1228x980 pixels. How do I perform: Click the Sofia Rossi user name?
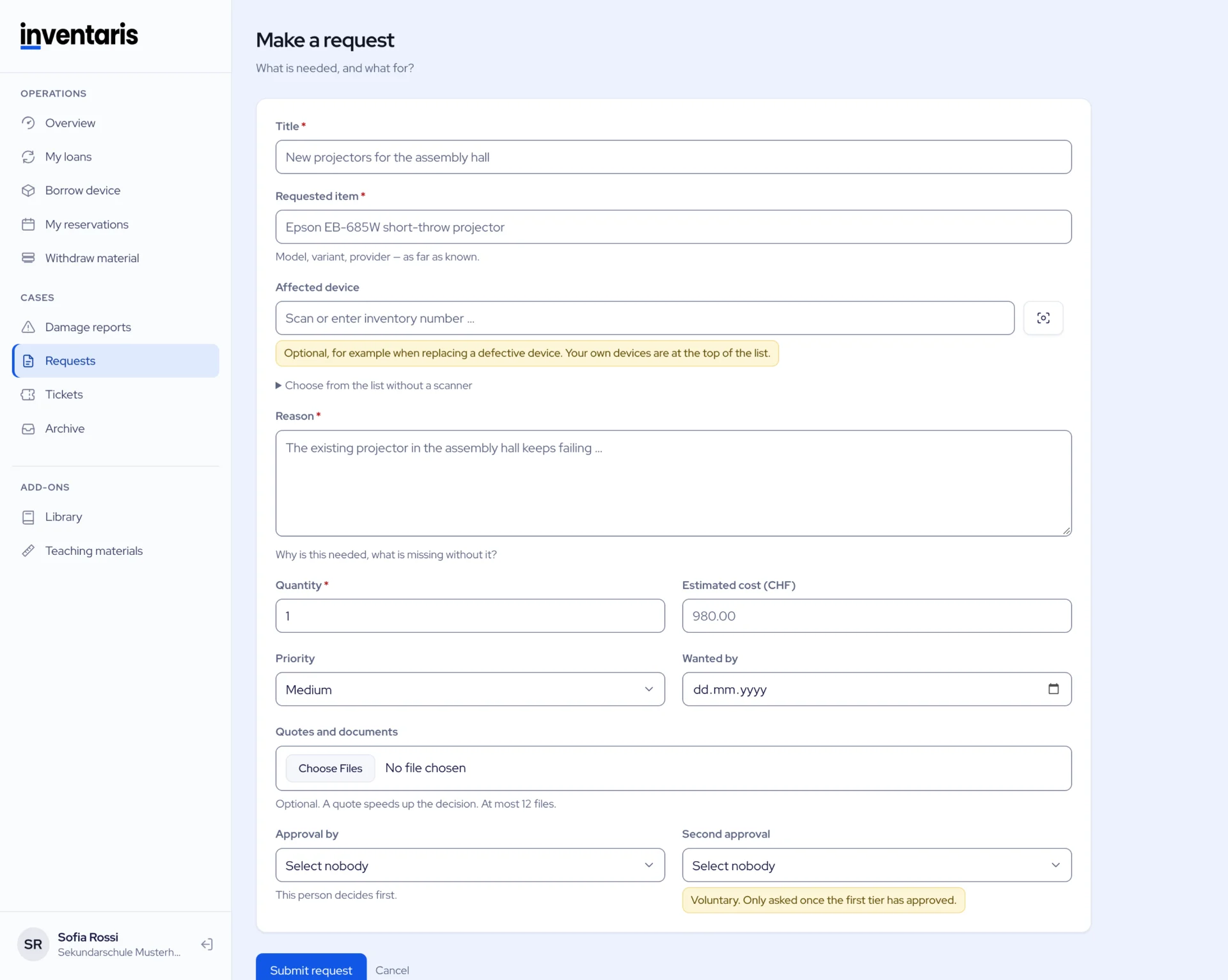tap(88, 937)
